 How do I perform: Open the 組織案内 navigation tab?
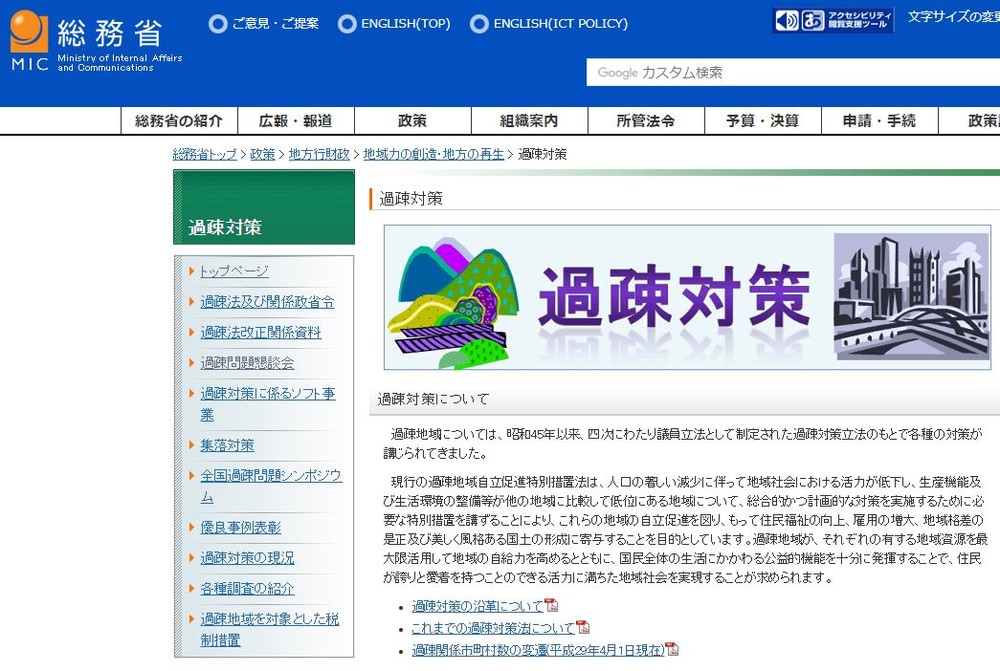pyautogui.click(x=529, y=120)
